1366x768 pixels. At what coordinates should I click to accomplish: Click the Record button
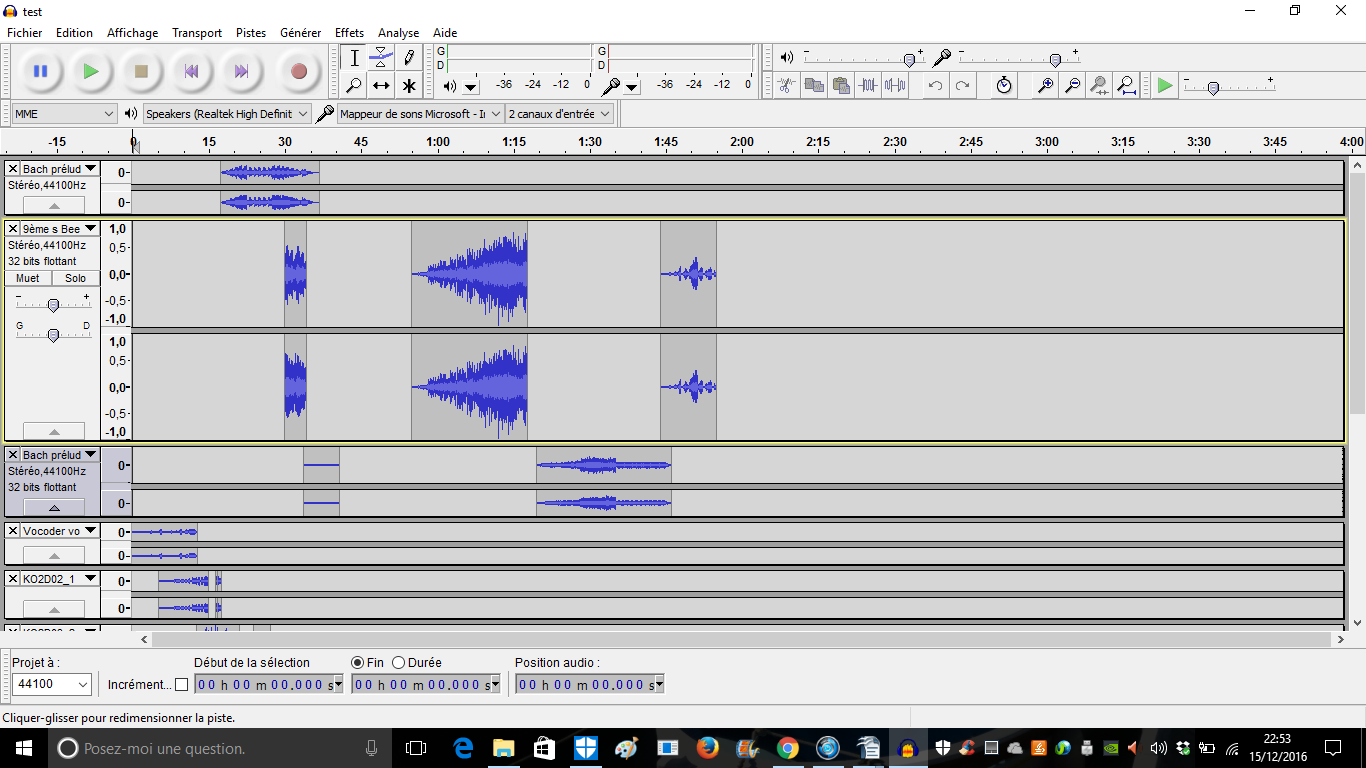point(298,71)
